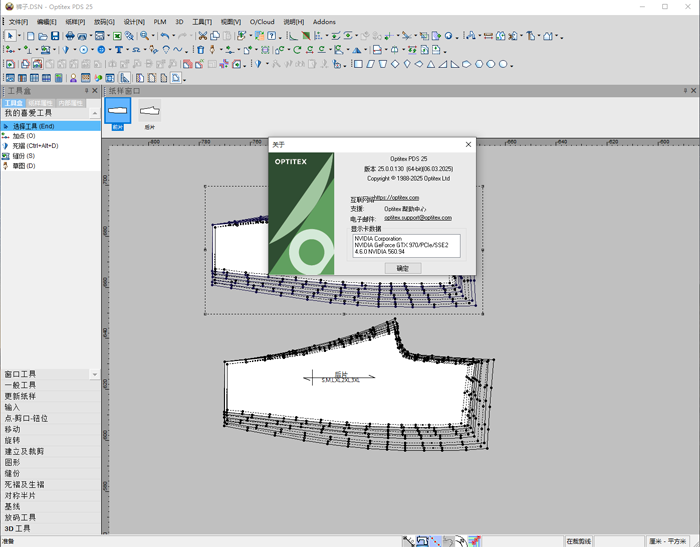The image size is (700, 547).
Task: Click the model avatar person icon
Action: (73, 78)
